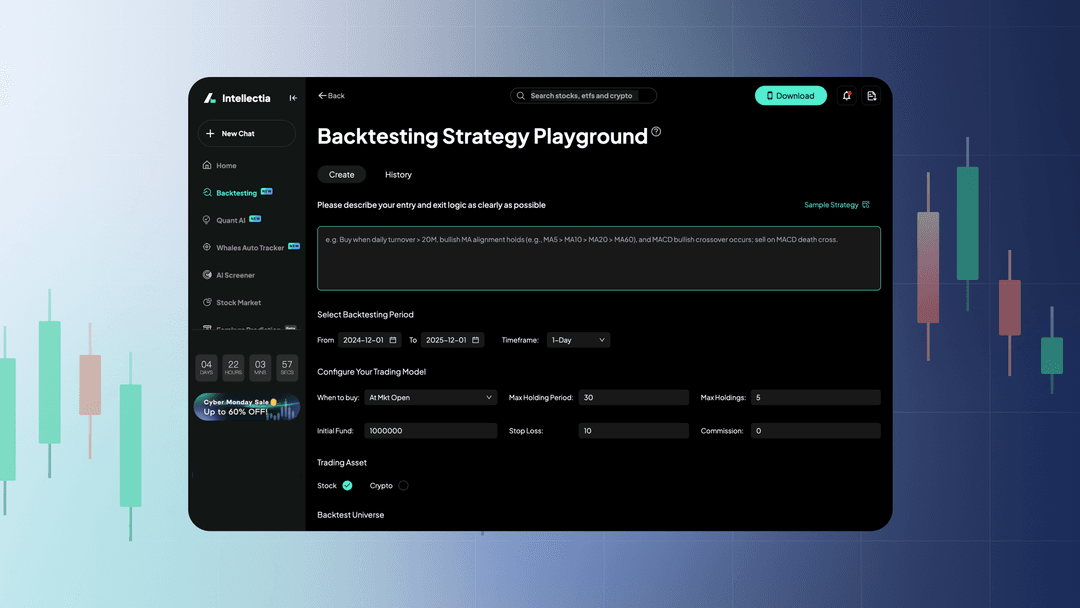Expand the Timeframe 1-Day dropdown
The width and height of the screenshot is (1080, 608).
(x=578, y=340)
